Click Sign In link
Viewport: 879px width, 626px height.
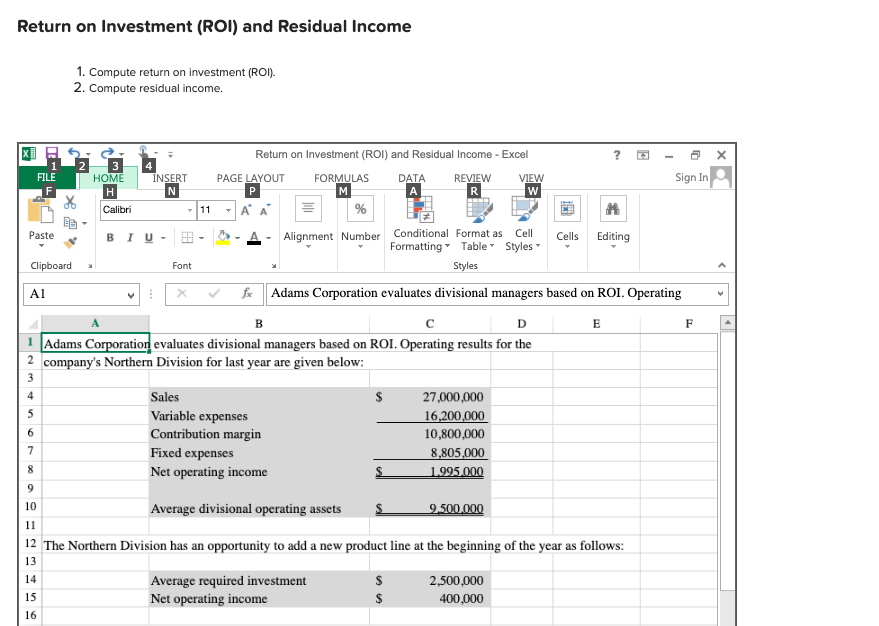pyautogui.click(x=691, y=177)
